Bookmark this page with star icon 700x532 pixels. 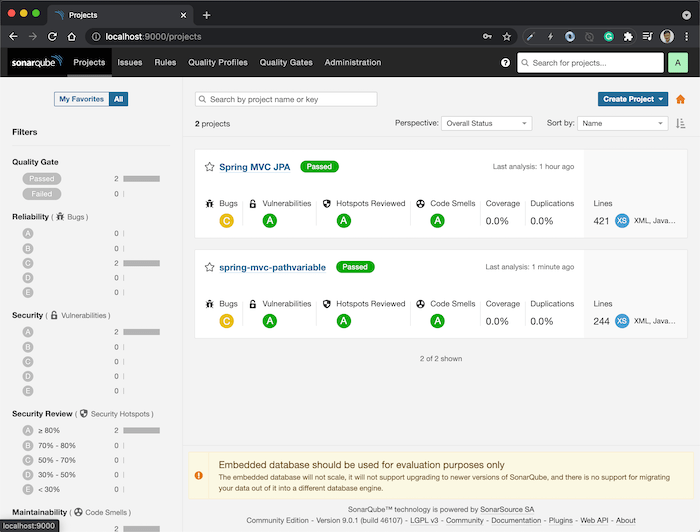(x=506, y=37)
